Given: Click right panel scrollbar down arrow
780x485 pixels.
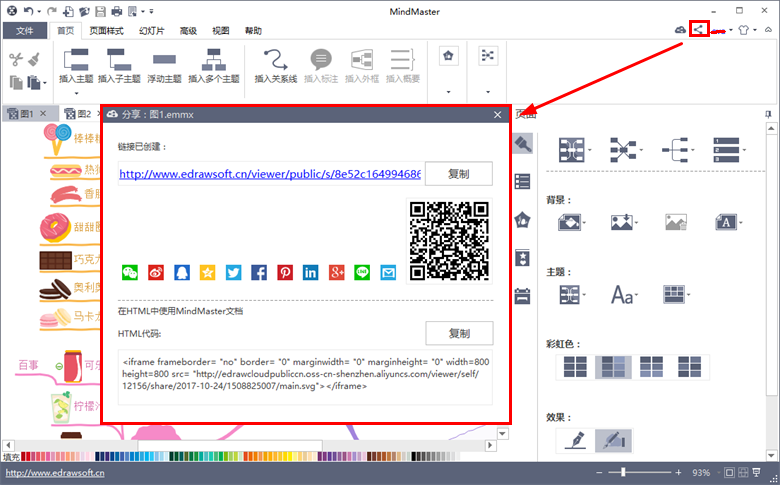Looking at the screenshot, I should point(771,455).
